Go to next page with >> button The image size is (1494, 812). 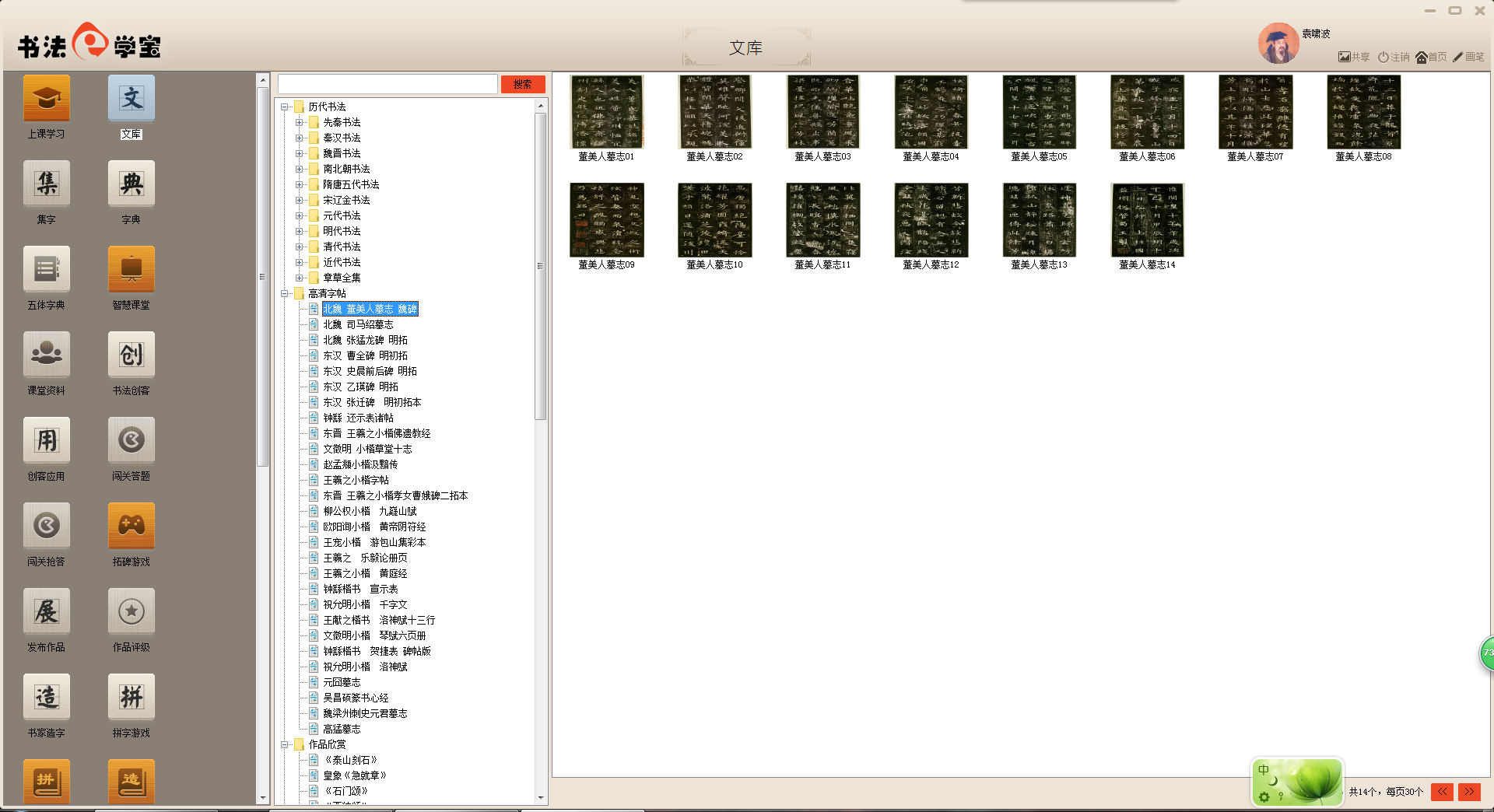[x=1469, y=792]
